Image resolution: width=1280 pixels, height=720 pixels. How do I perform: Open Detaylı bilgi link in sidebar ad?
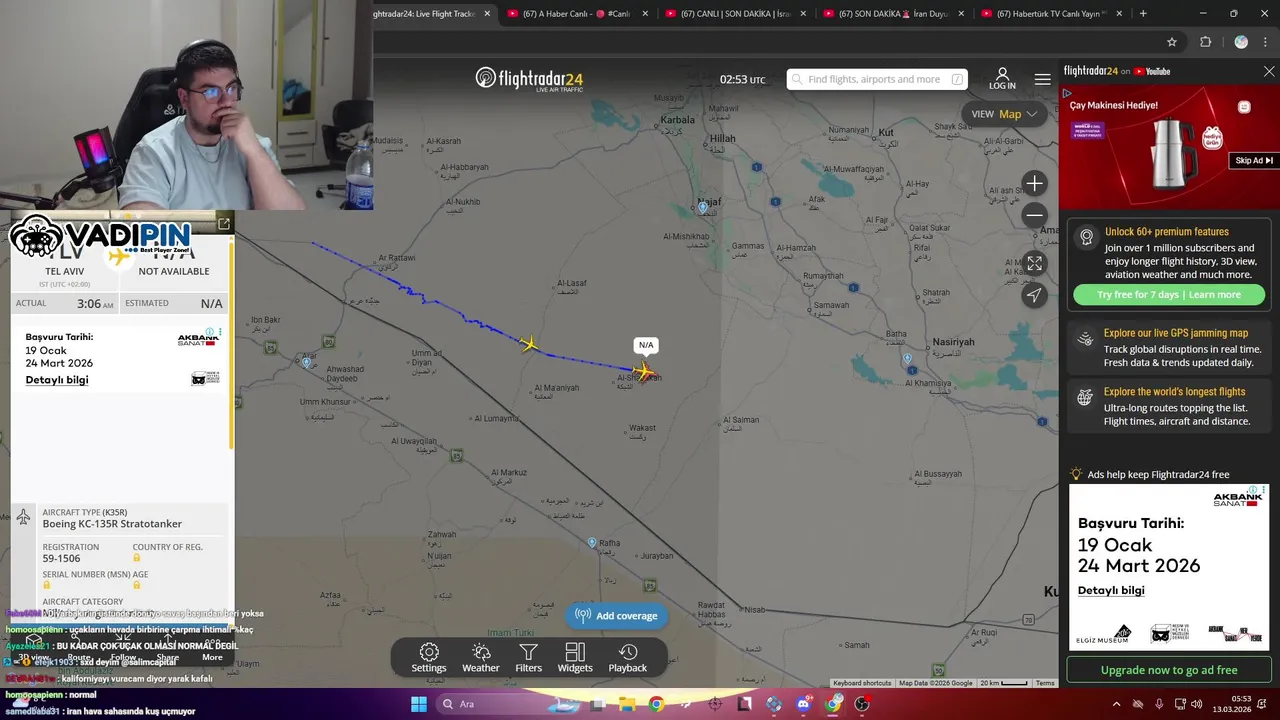[1111, 590]
